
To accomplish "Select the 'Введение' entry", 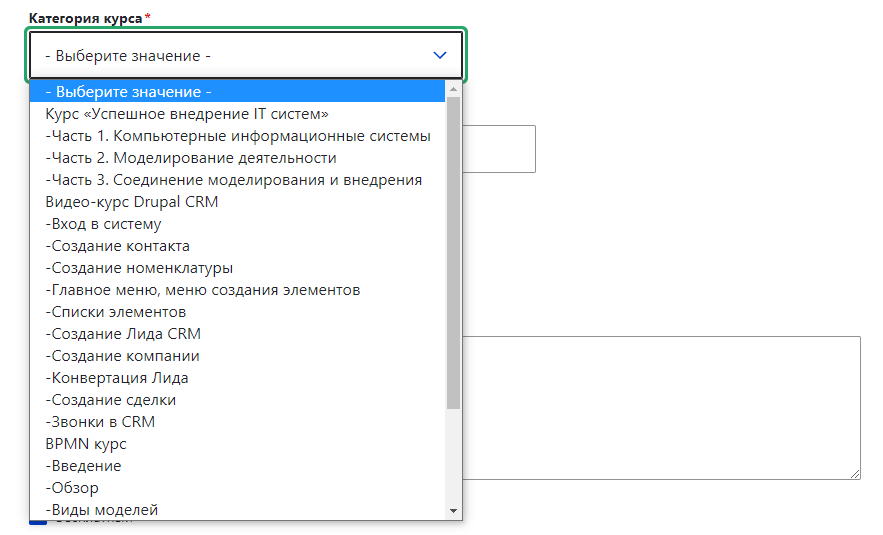I will click(237, 465).
